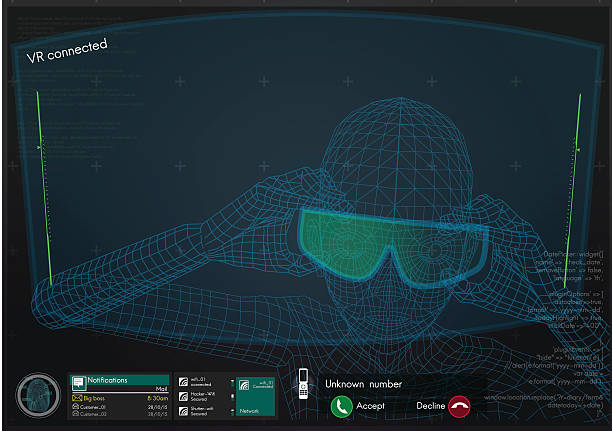The width and height of the screenshot is (612, 431).
Task: Open the Big boss mail envelope icon
Action: click(x=77, y=398)
